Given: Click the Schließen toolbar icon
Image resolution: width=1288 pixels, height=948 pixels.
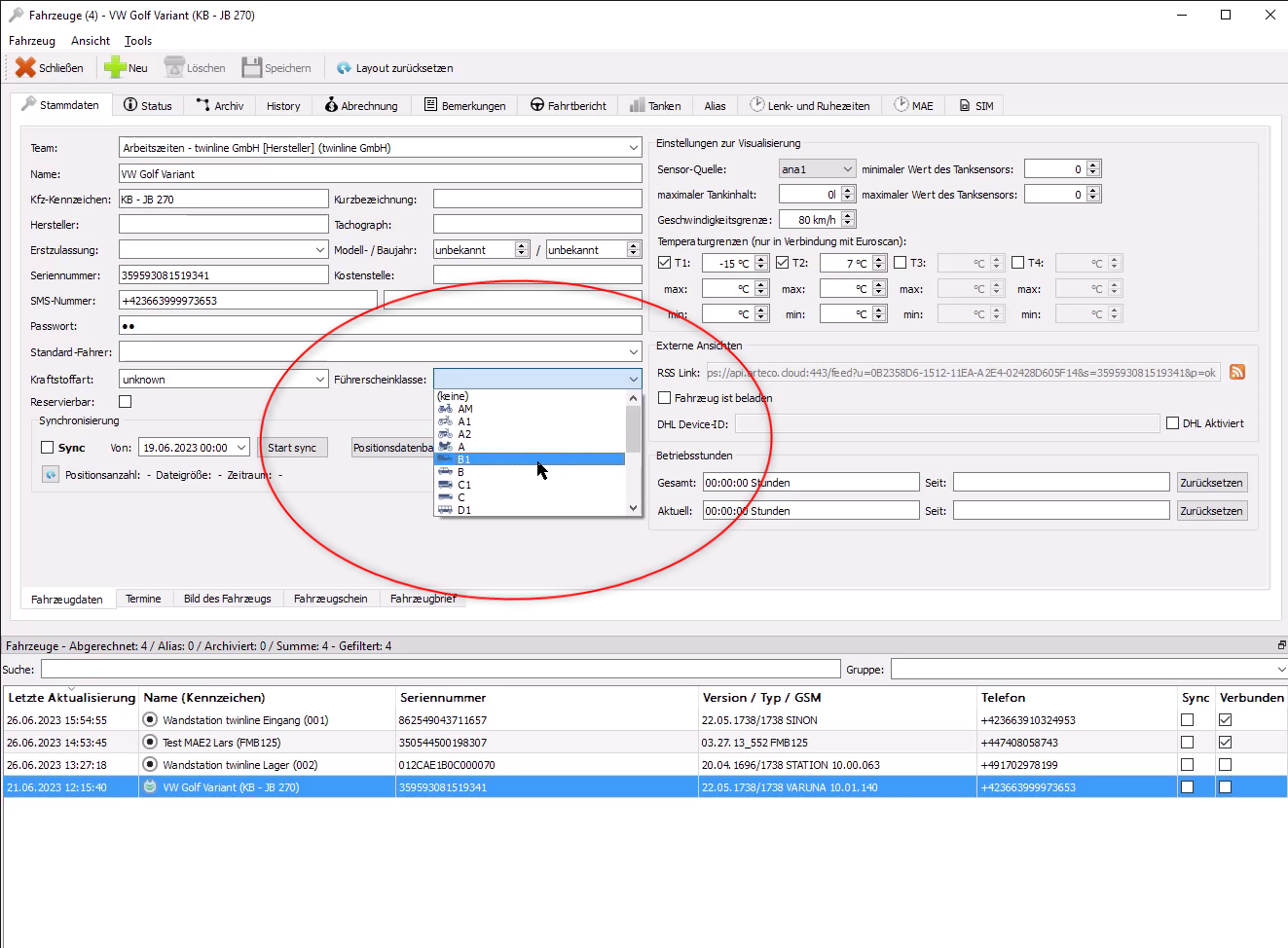Looking at the screenshot, I should tap(26, 68).
